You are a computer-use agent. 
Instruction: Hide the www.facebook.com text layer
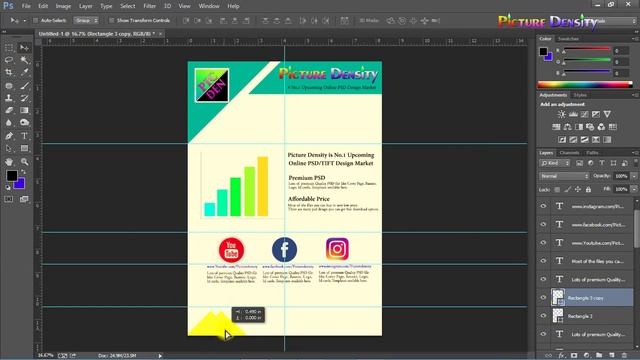543,224
